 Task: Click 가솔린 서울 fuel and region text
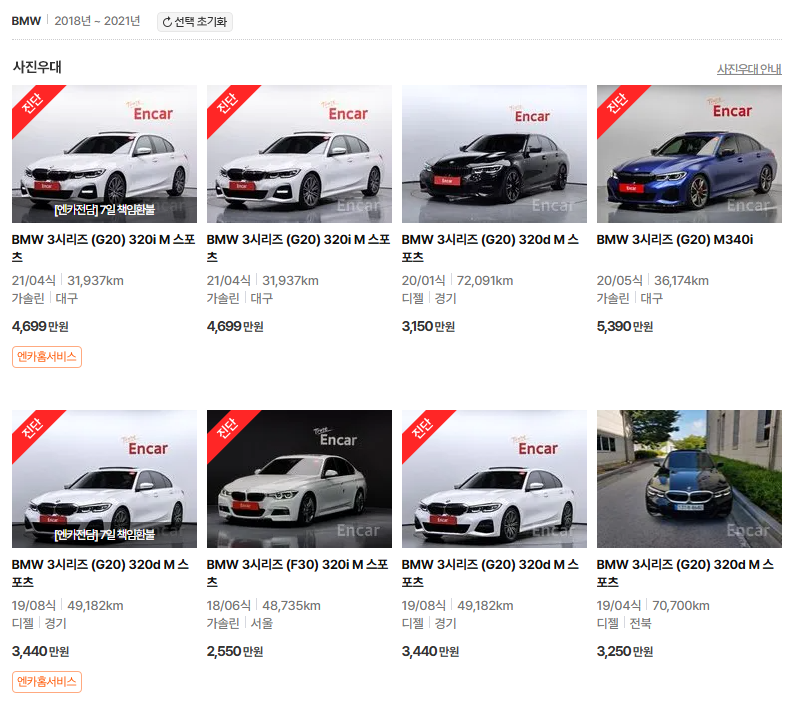240,623
